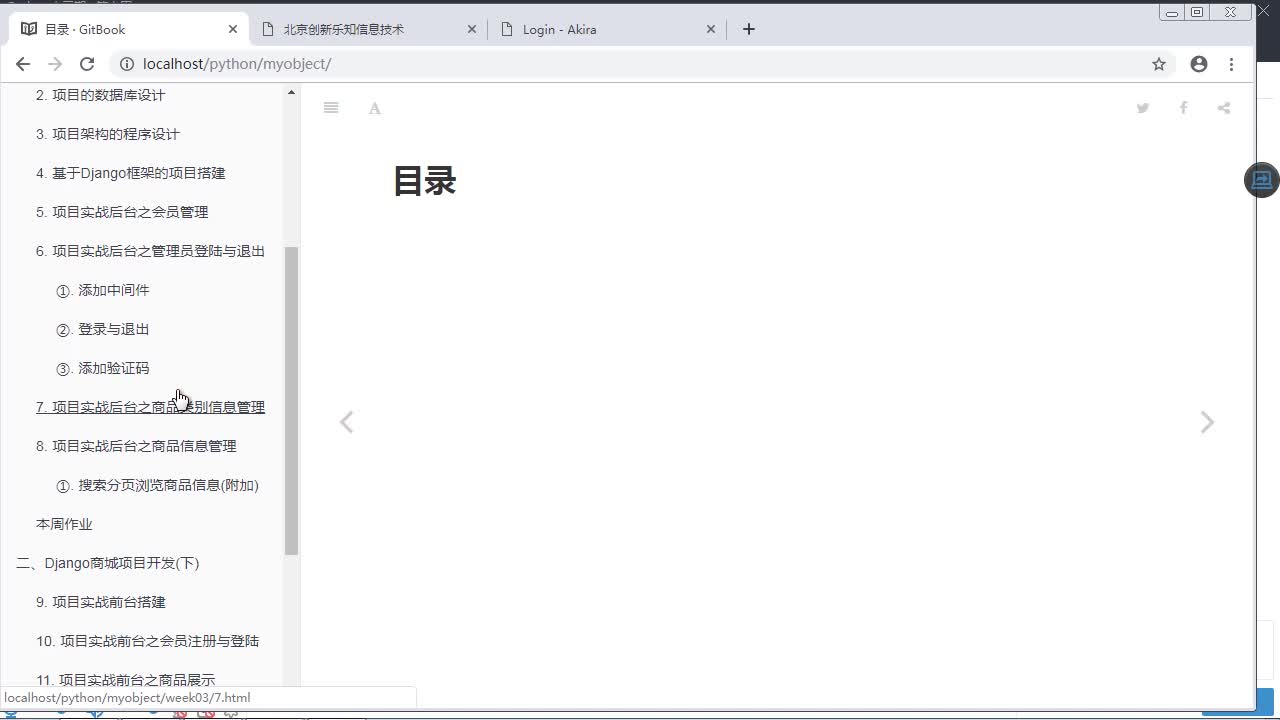
Task: Open Chrome's three-dot menu
Action: 1232,64
